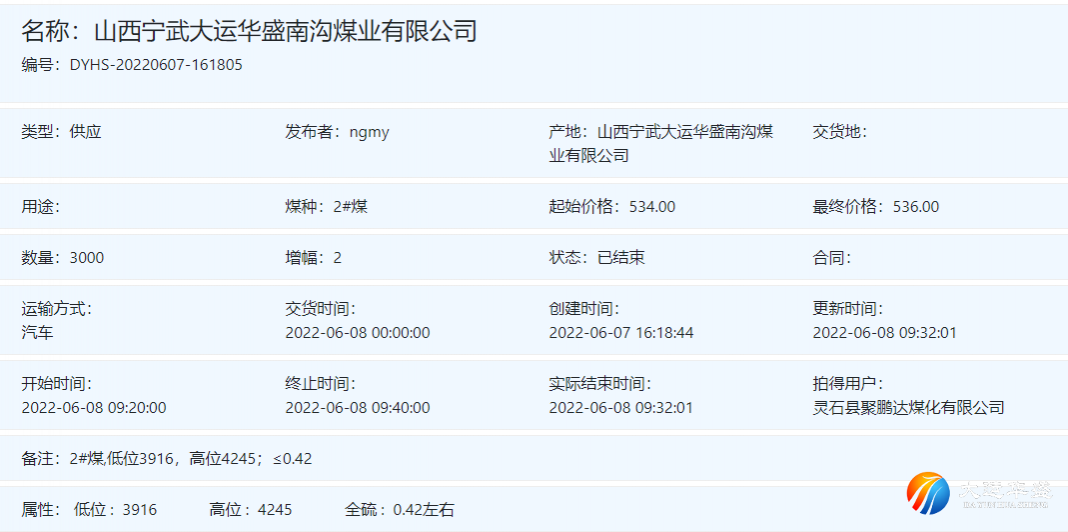Click the final price 536.00

click(916, 207)
